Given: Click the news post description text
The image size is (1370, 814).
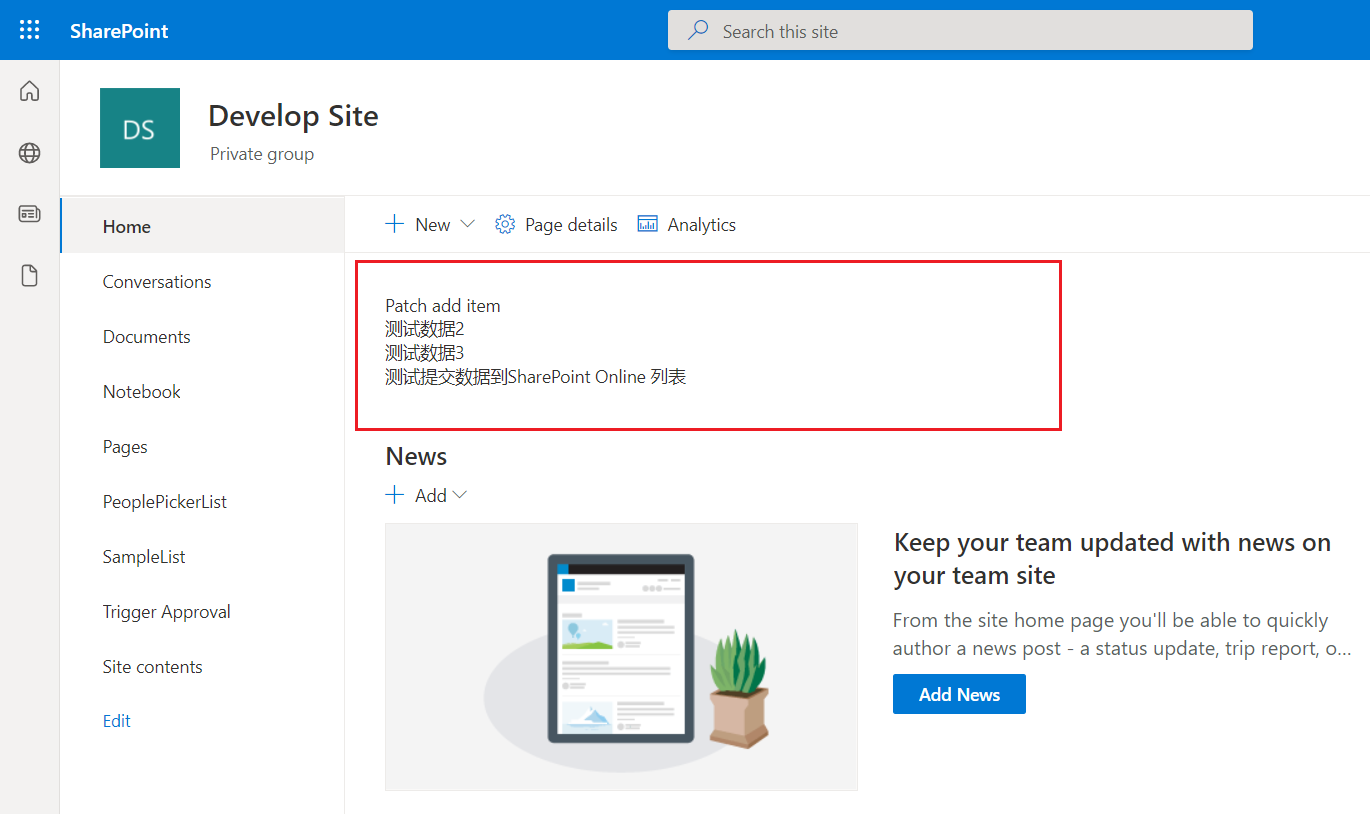Looking at the screenshot, I should [x=1122, y=634].
